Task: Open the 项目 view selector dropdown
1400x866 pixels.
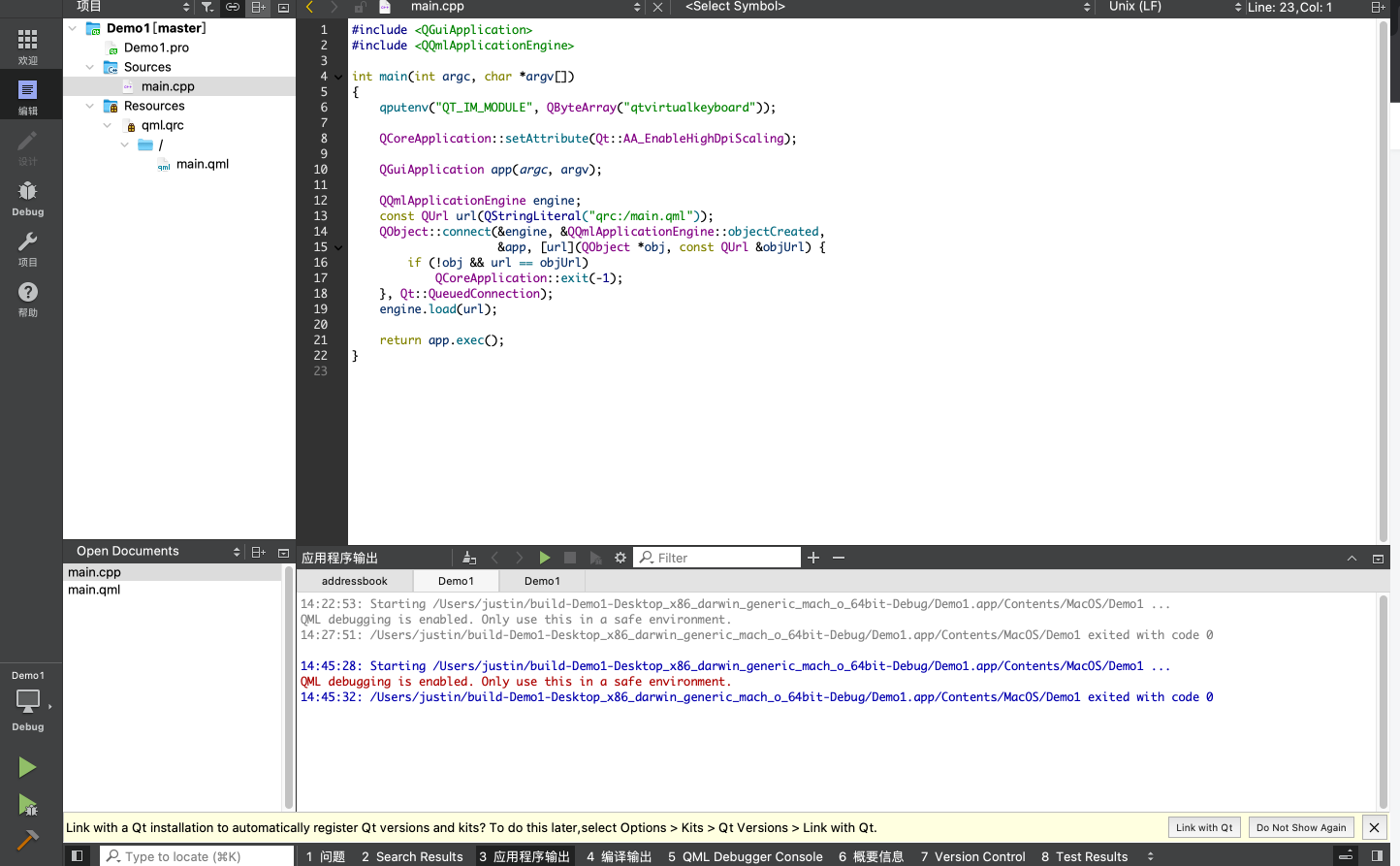Action: tap(133, 7)
